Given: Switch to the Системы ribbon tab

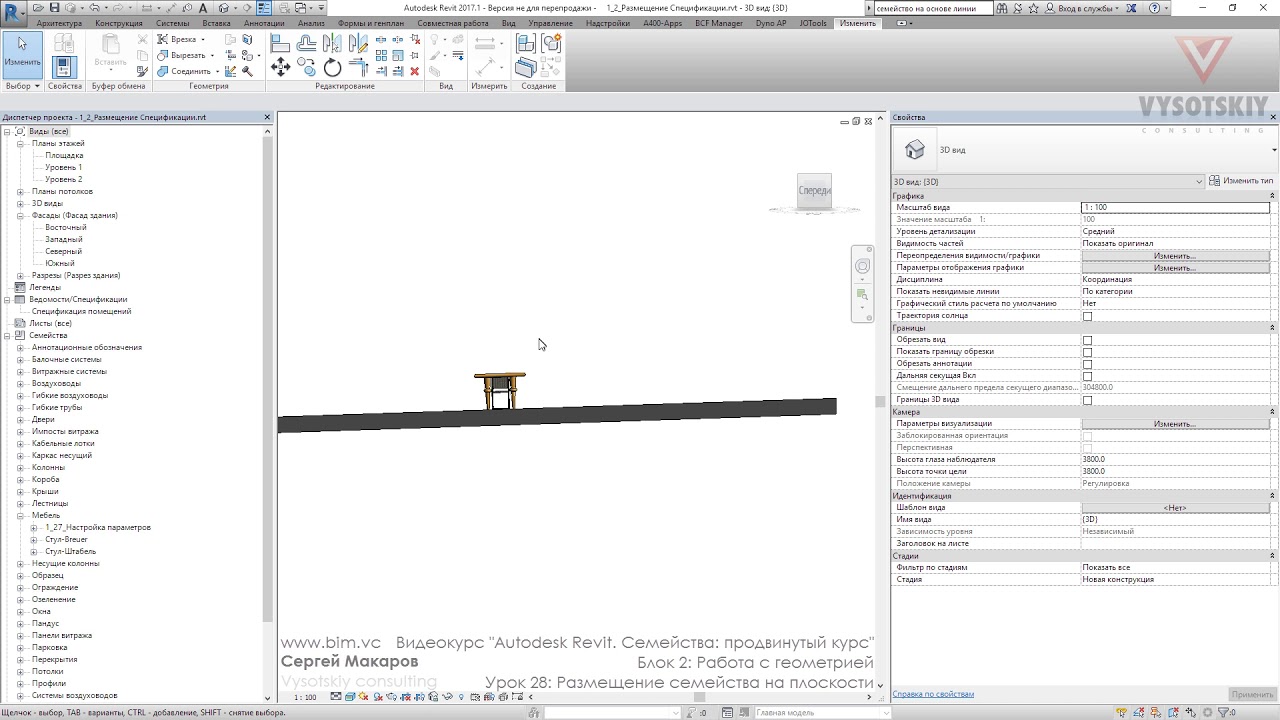Looking at the screenshot, I should 172,23.
